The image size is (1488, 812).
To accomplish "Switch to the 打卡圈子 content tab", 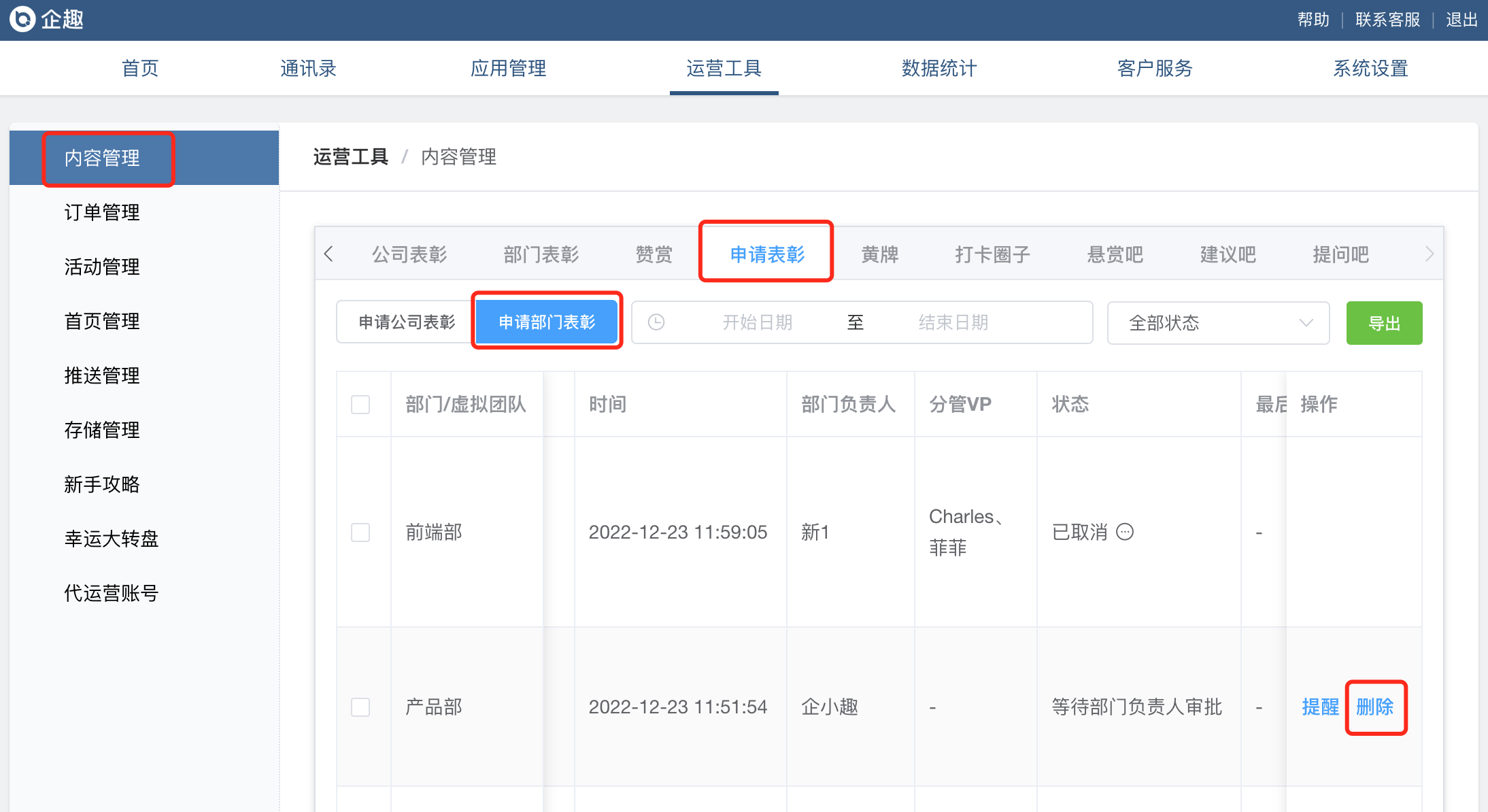I will [x=993, y=254].
